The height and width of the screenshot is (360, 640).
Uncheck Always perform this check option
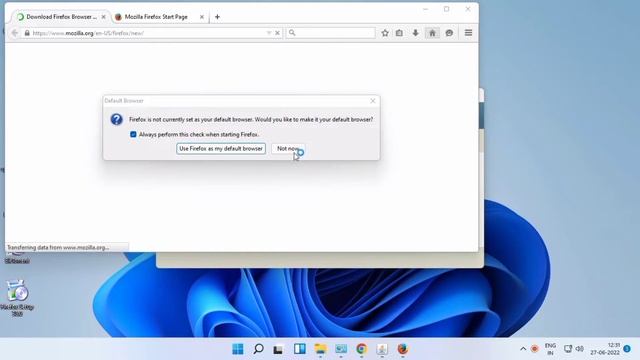click(133, 134)
